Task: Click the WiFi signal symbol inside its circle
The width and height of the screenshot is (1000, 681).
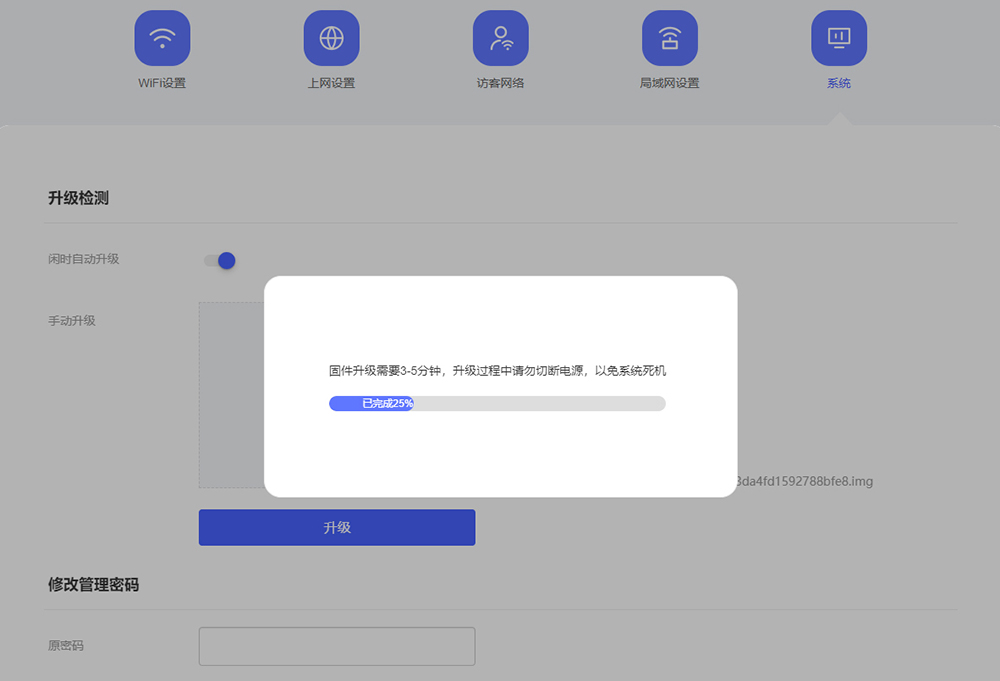Action: coord(162,37)
